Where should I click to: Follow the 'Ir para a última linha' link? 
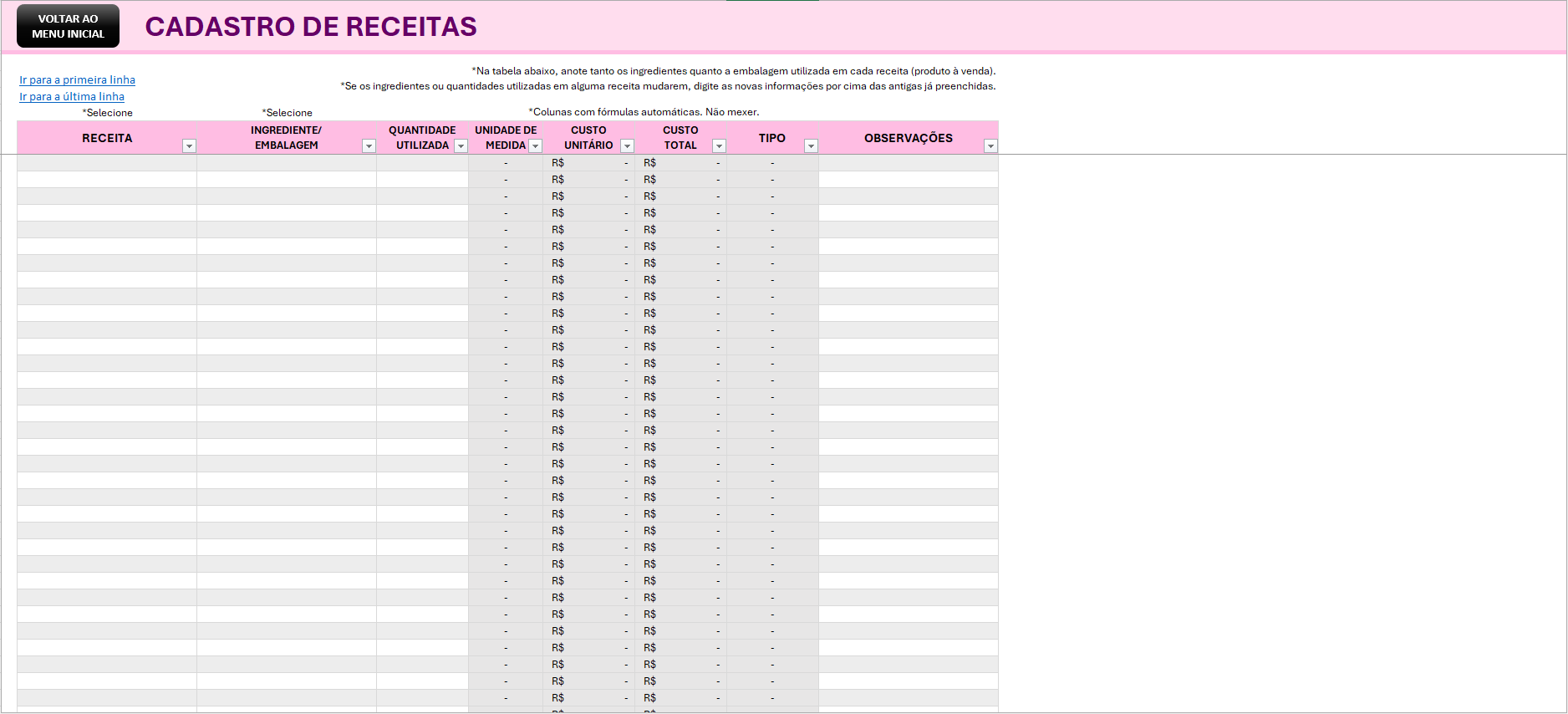coord(72,97)
